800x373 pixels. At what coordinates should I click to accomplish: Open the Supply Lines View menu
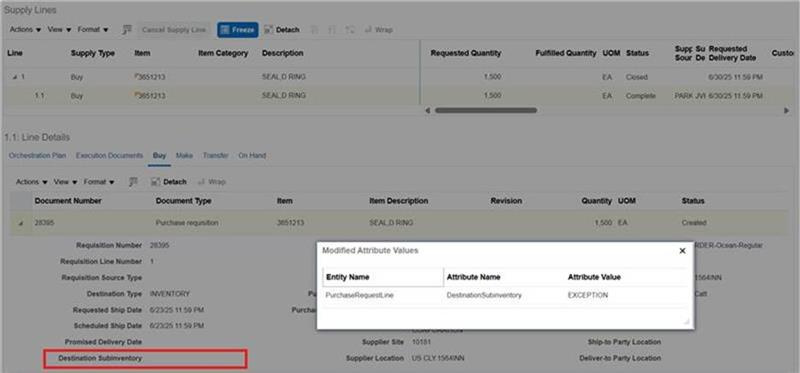(x=59, y=30)
